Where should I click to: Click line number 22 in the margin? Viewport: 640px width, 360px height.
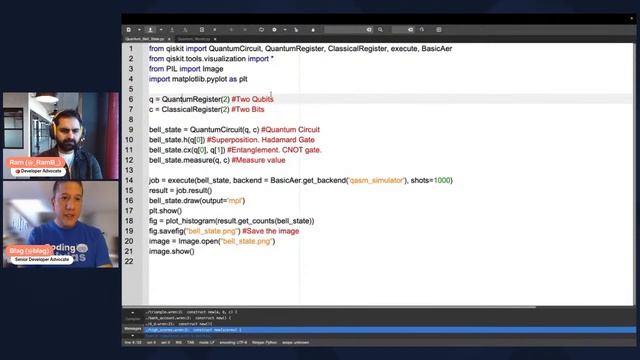pyautogui.click(x=129, y=261)
